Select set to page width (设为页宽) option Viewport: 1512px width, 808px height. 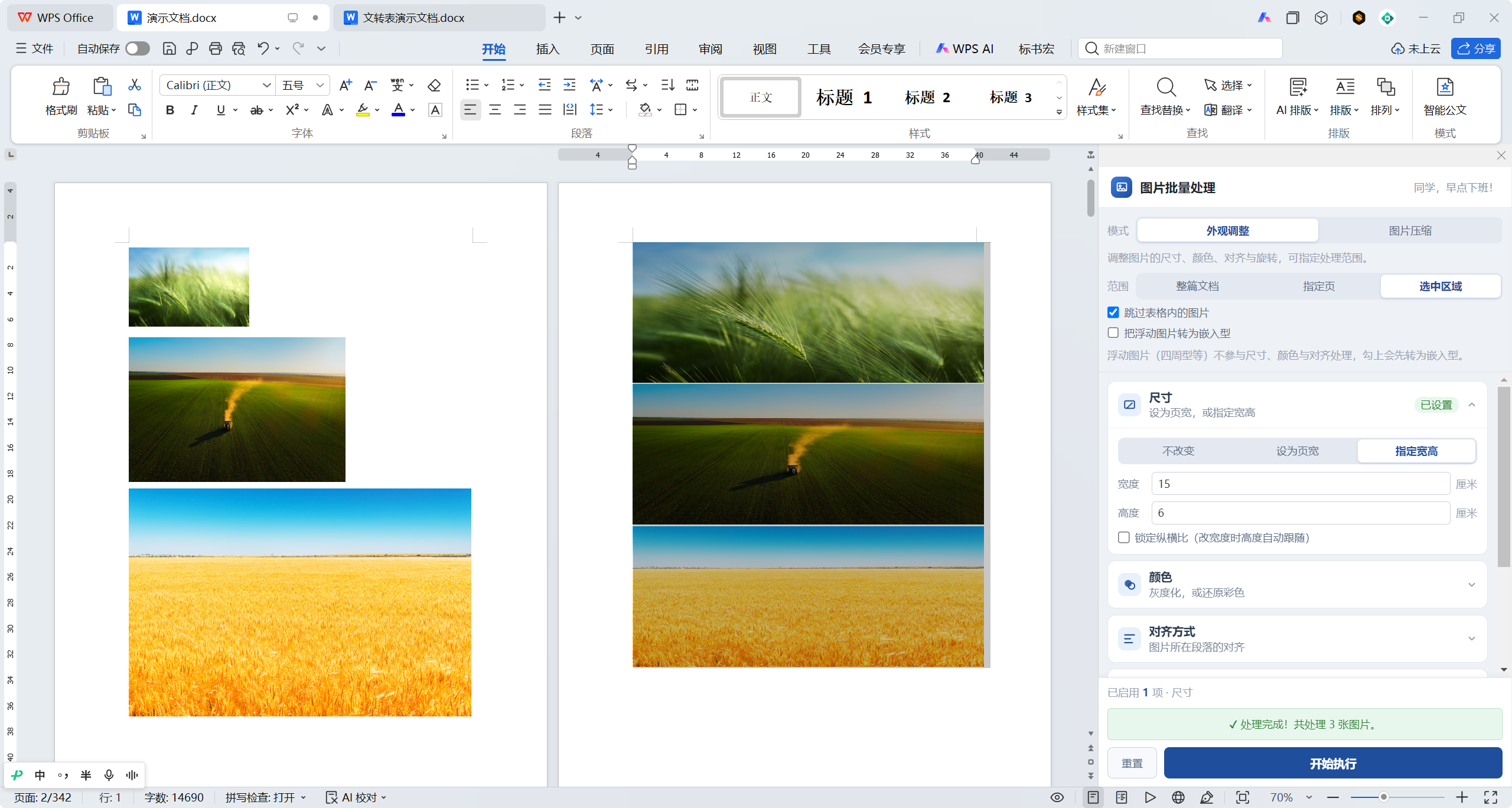[x=1297, y=451]
